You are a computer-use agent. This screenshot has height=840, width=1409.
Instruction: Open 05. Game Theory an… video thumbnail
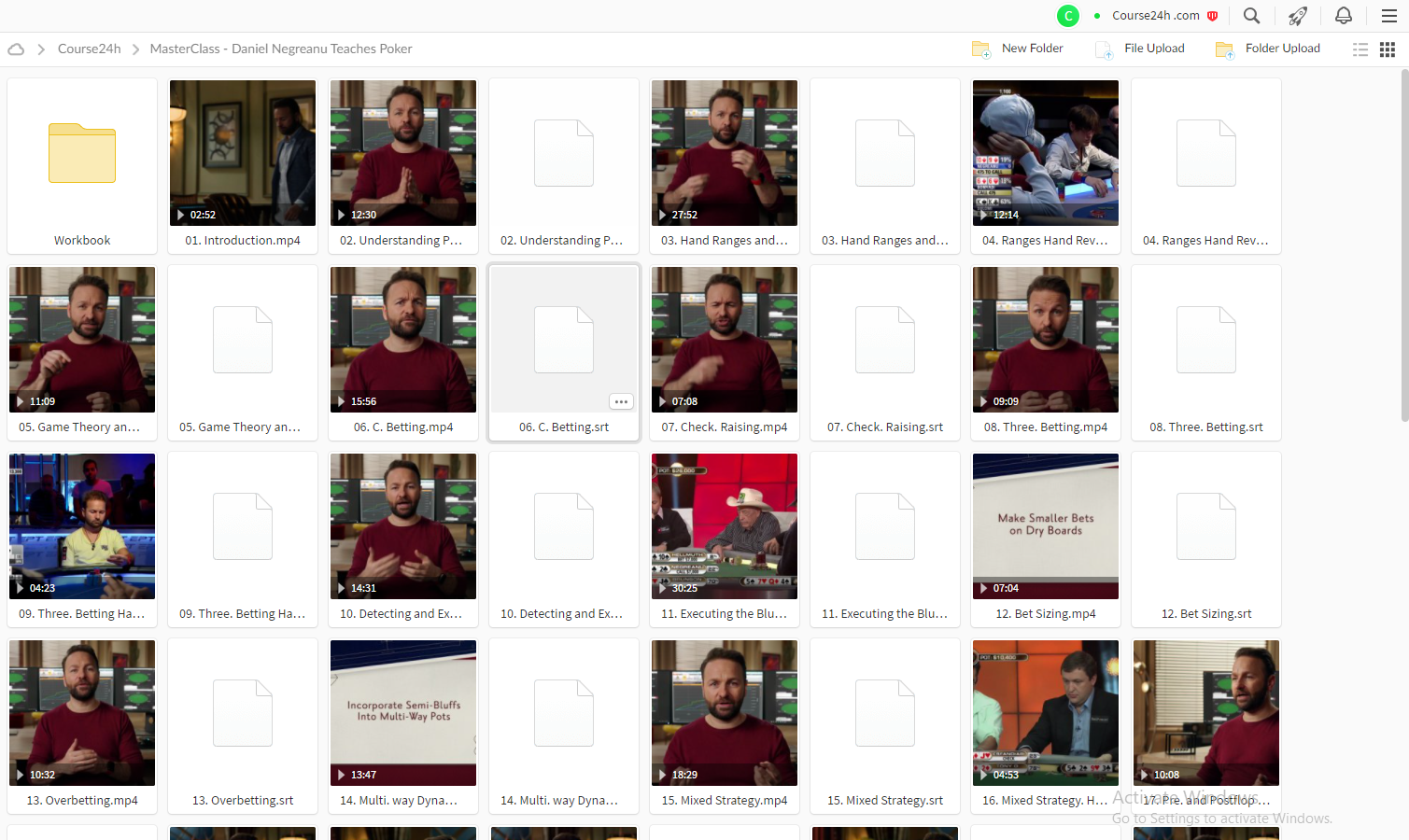(82, 340)
